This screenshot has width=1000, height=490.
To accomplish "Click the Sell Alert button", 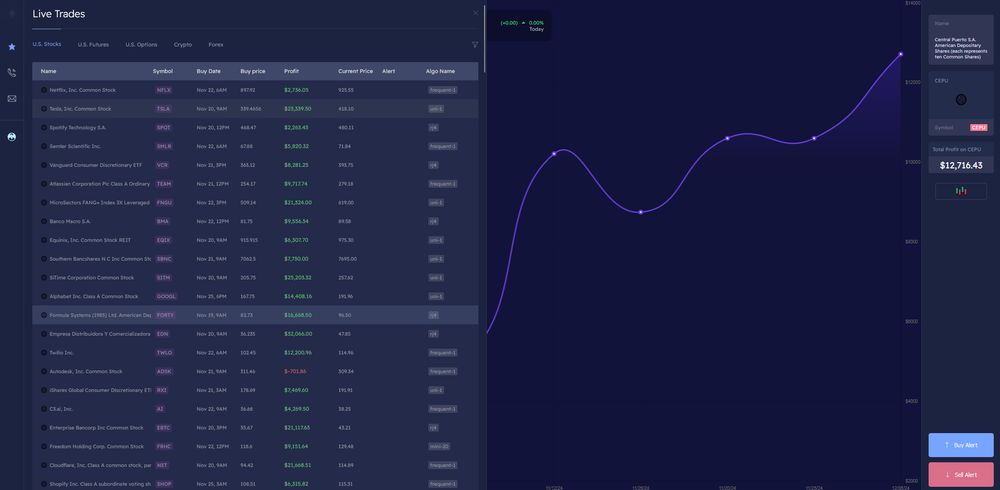I will (960, 475).
